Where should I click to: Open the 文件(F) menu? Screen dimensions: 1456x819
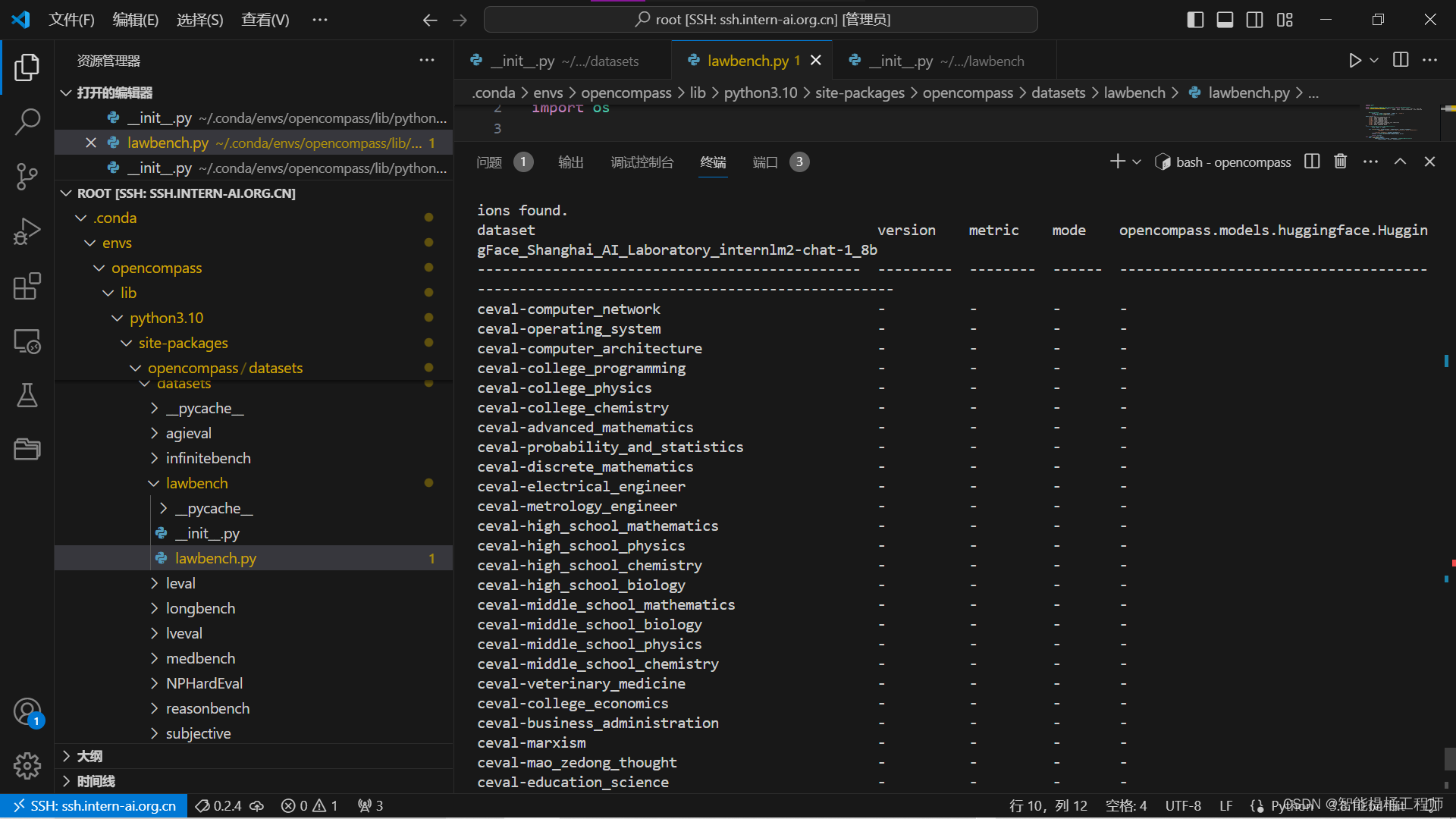pyautogui.click(x=71, y=20)
